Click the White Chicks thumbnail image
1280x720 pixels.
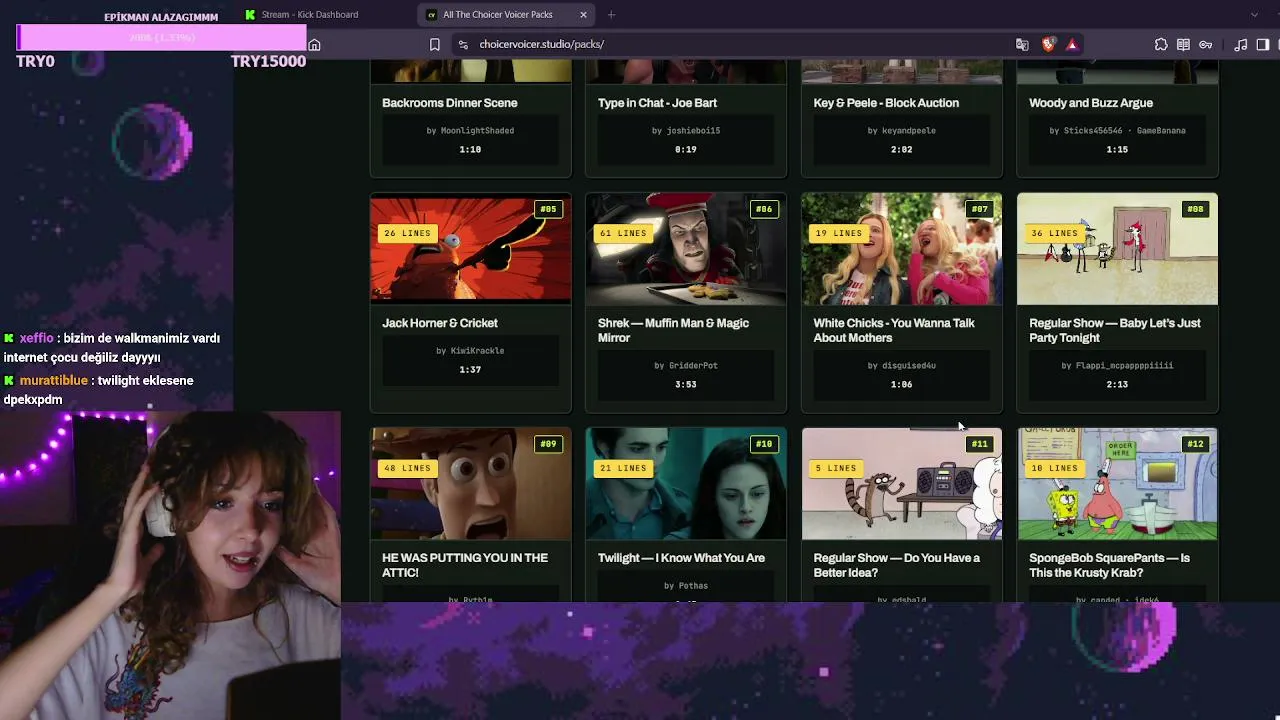902,249
